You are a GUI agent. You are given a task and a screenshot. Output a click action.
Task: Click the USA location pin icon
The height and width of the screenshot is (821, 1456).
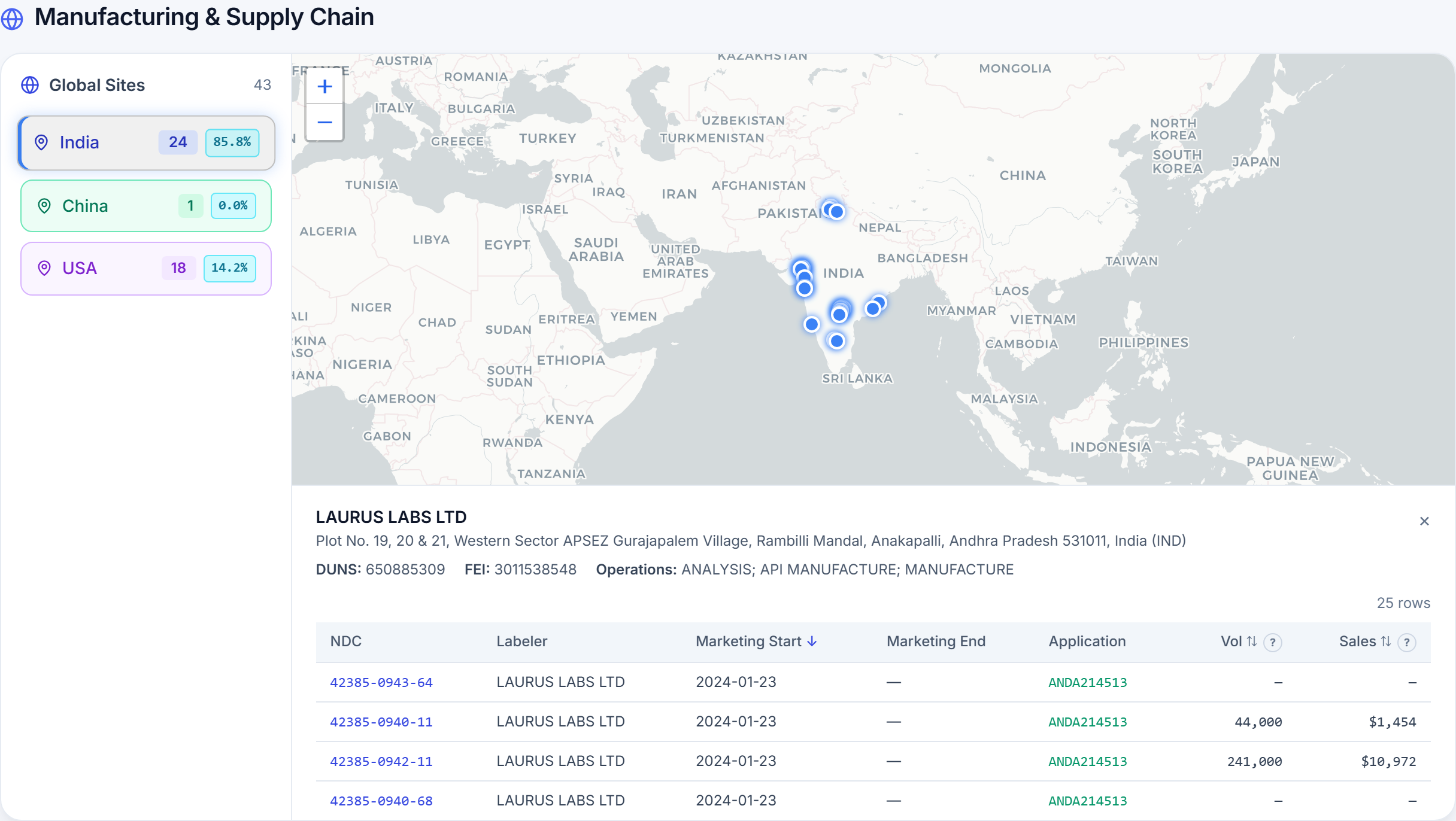(x=44, y=268)
